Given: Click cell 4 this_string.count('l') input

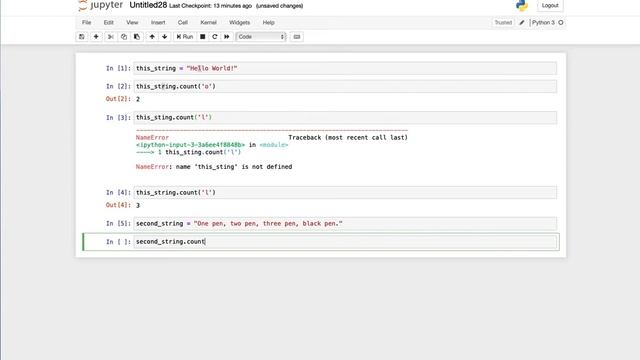Looking at the screenshot, I should pos(345,192).
